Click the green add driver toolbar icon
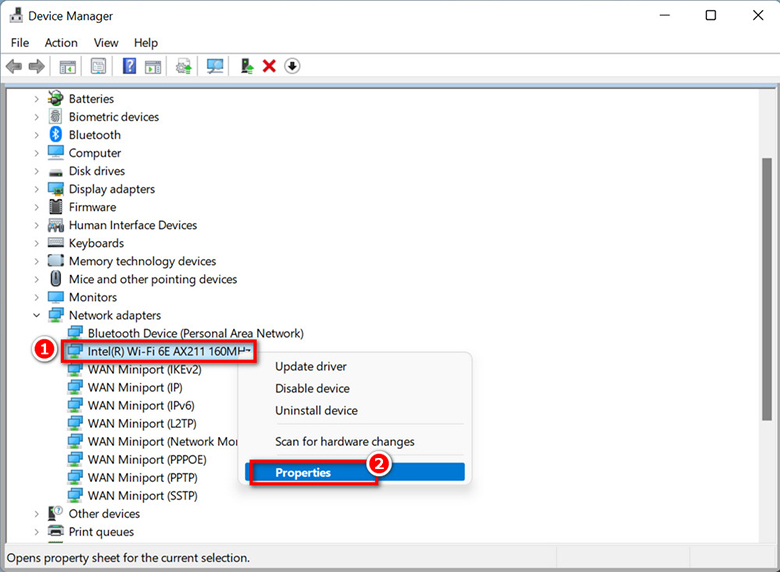Image resolution: width=780 pixels, height=572 pixels. coord(246,66)
